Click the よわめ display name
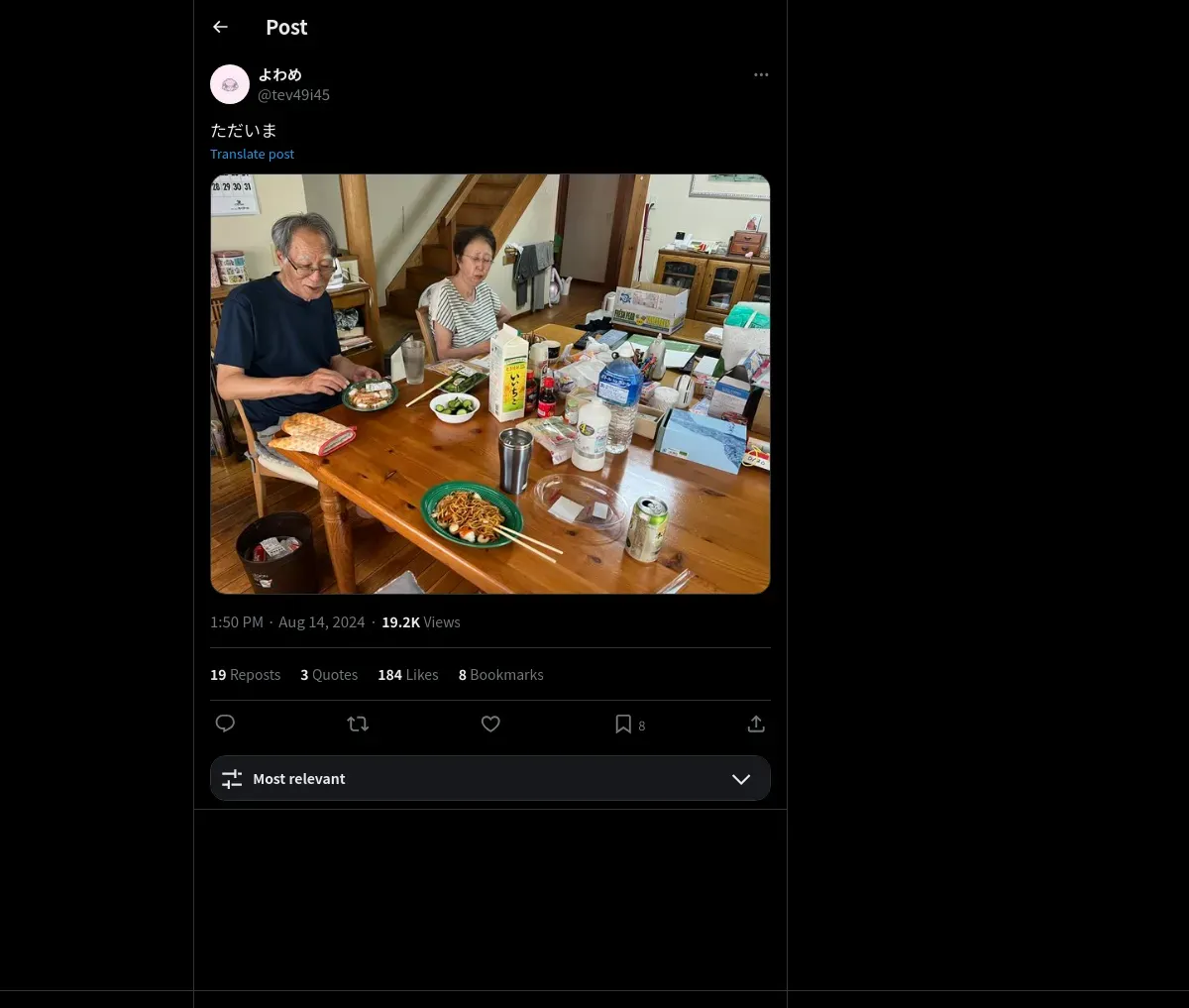1189x1008 pixels. [x=279, y=75]
